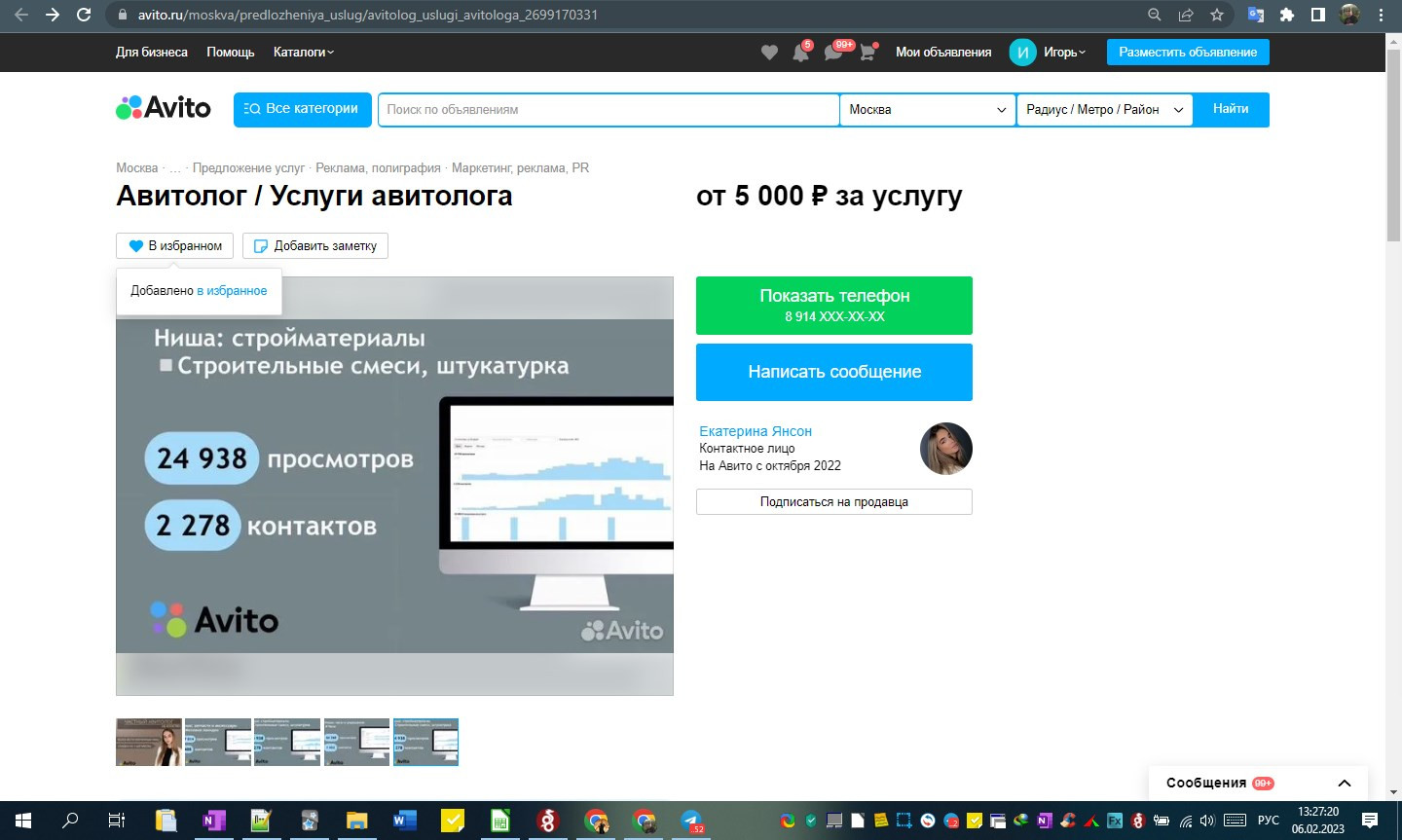Click the Найти search button
This screenshot has height=840, width=1402.
click(1231, 109)
